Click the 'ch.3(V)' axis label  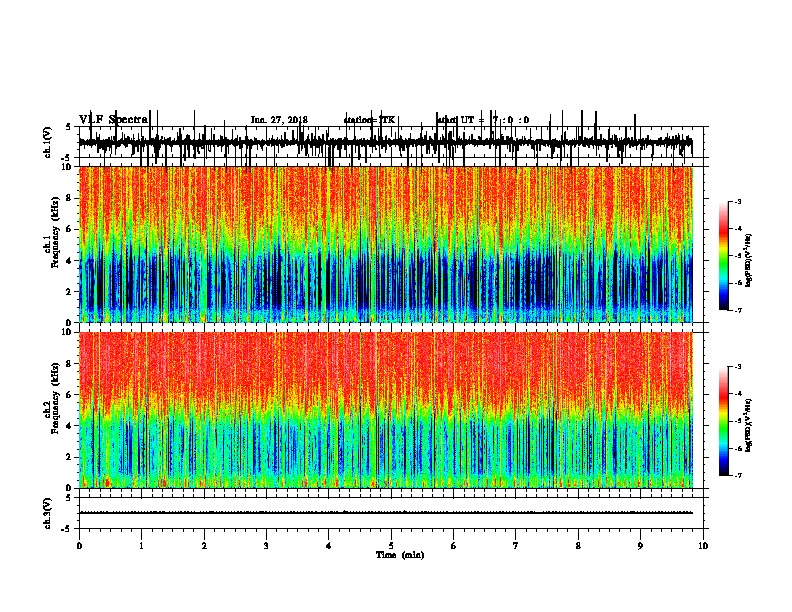pyautogui.click(x=47, y=513)
